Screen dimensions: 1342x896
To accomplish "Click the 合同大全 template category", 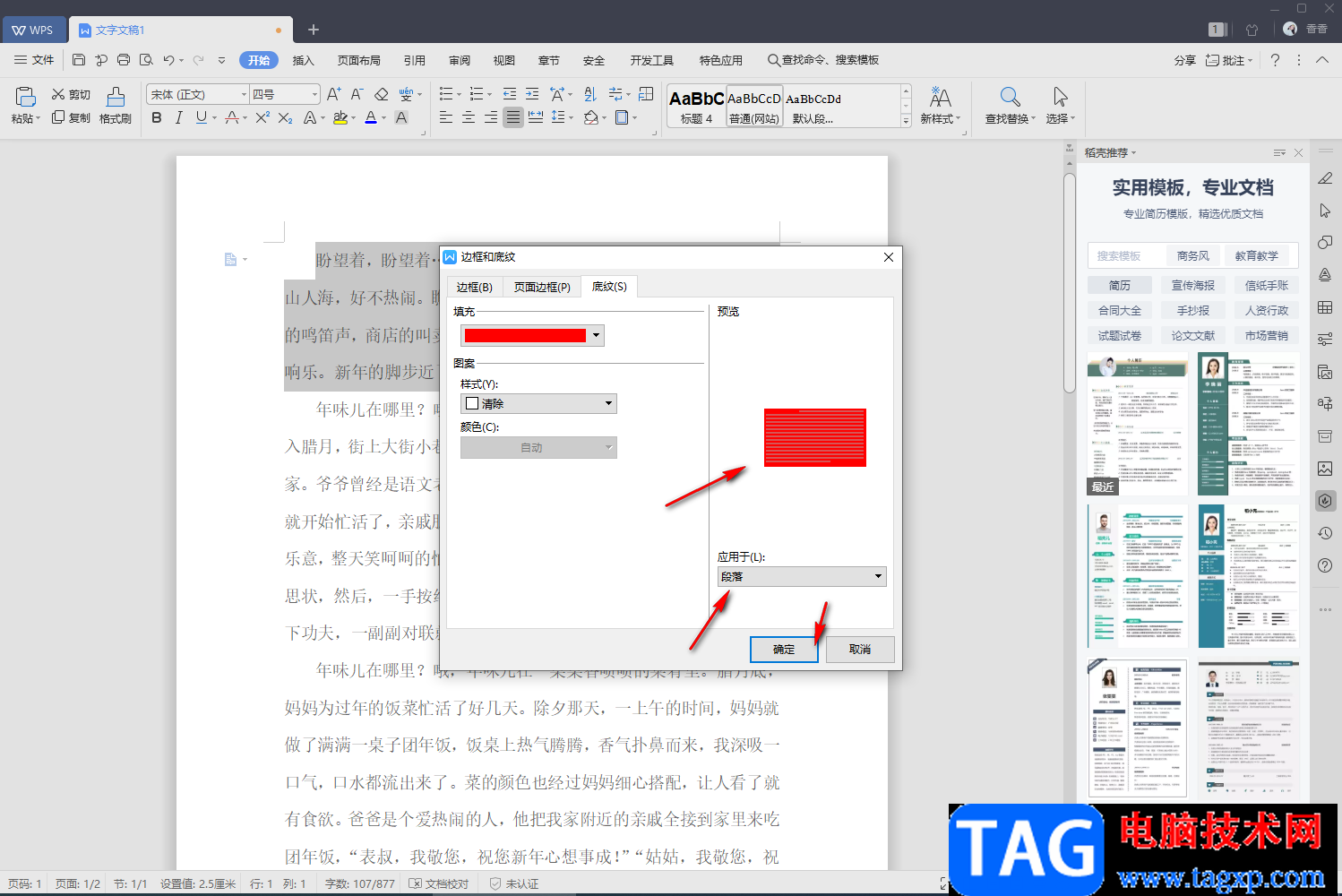I will 1120,310.
